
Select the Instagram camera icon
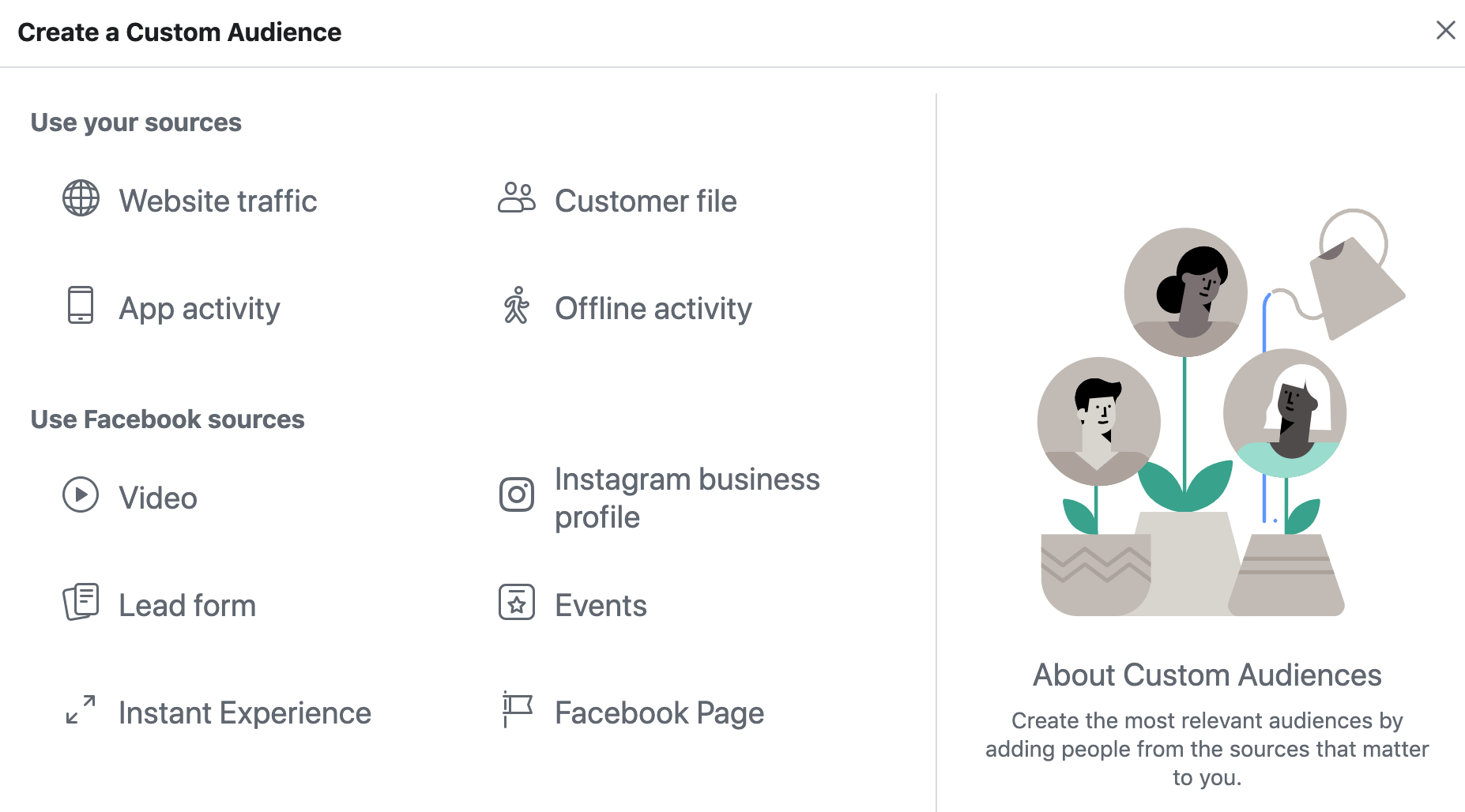point(516,495)
